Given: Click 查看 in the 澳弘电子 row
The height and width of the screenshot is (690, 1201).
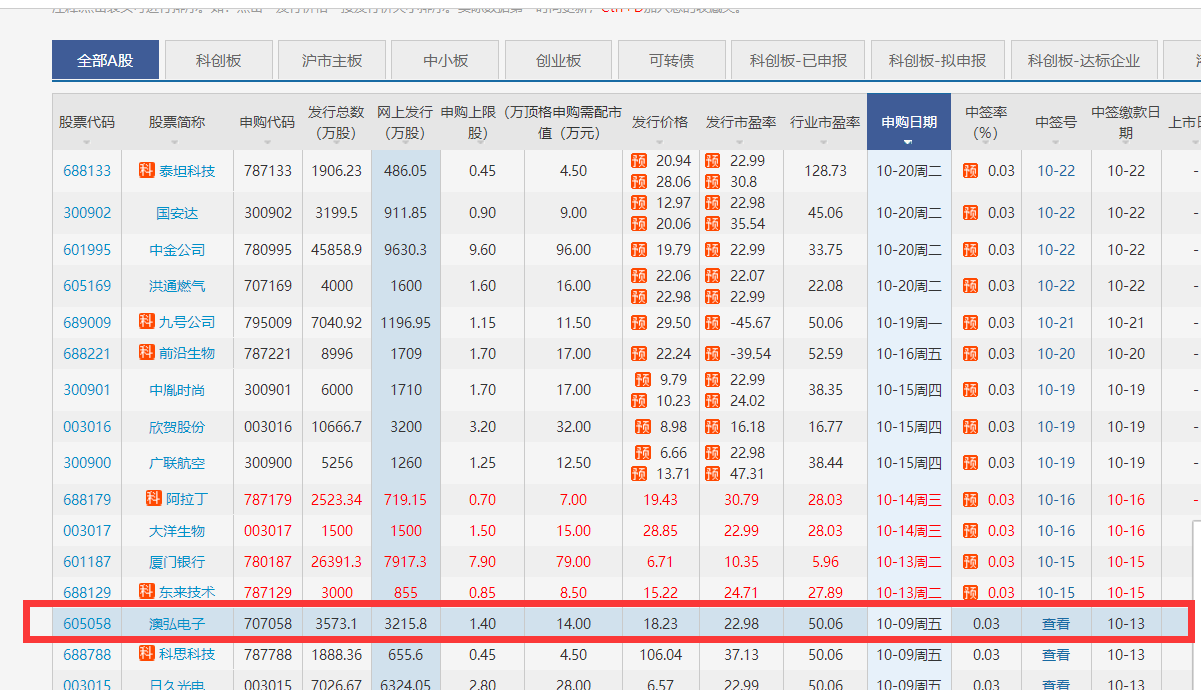Looking at the screenshot, I should point(1055,624).
